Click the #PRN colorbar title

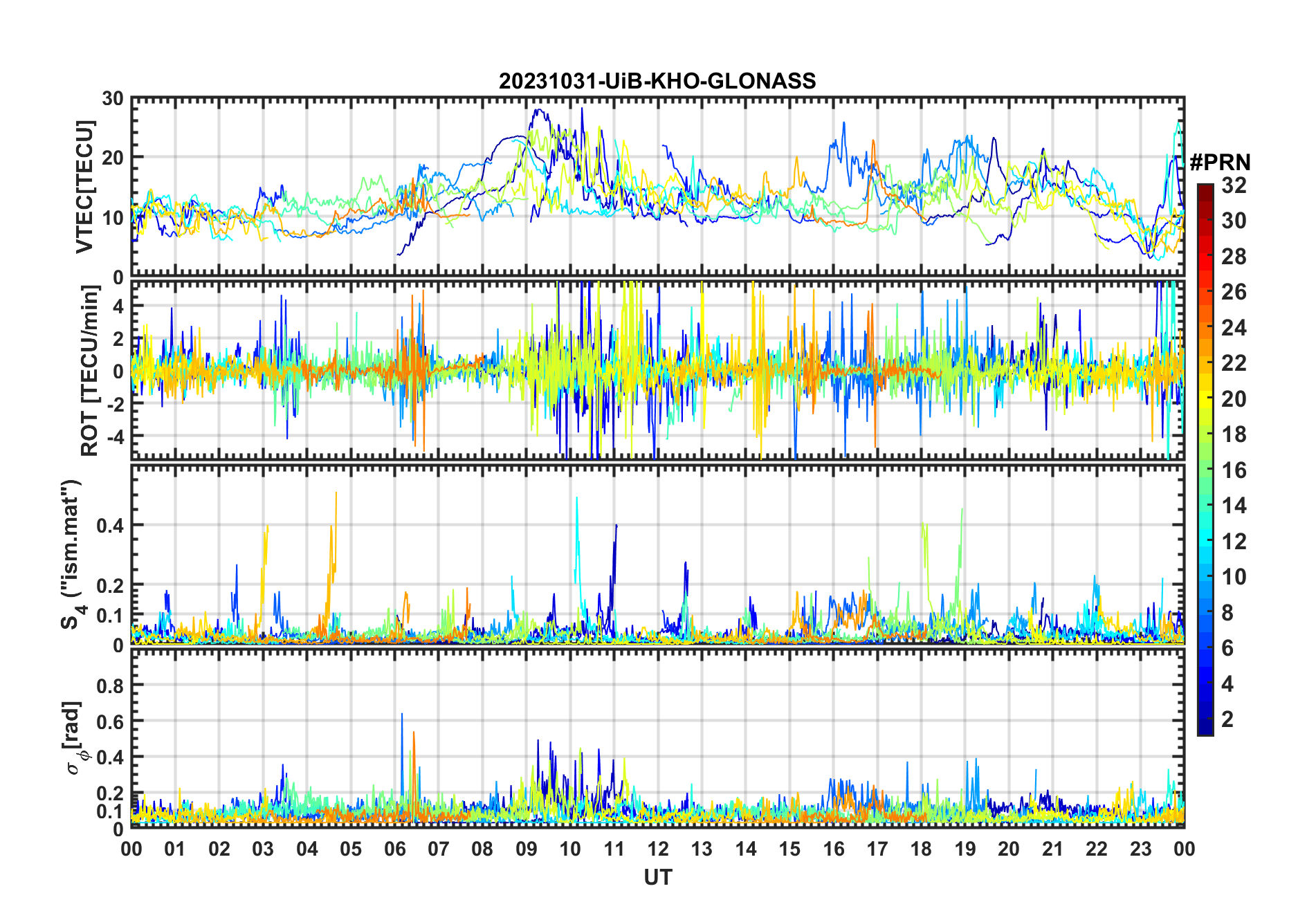coord(1220,163)
